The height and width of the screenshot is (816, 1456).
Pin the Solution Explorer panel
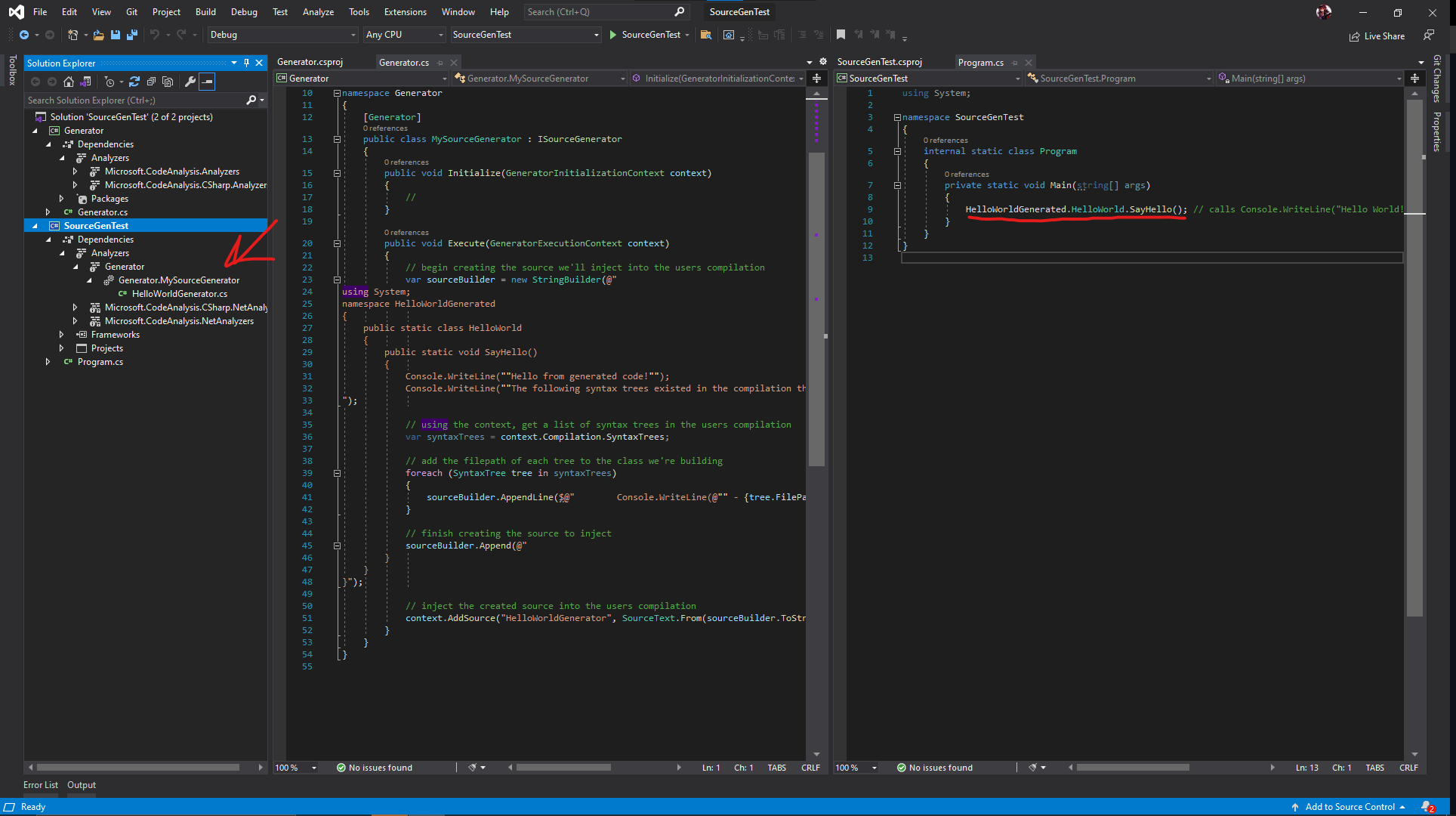click(x=246, y=63)
